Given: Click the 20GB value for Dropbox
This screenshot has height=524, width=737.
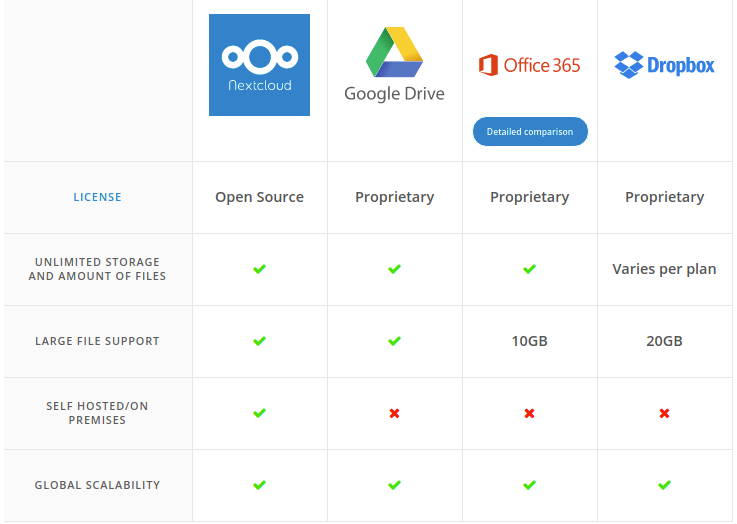Looking at the screenshot, I should tap(664, 341).
